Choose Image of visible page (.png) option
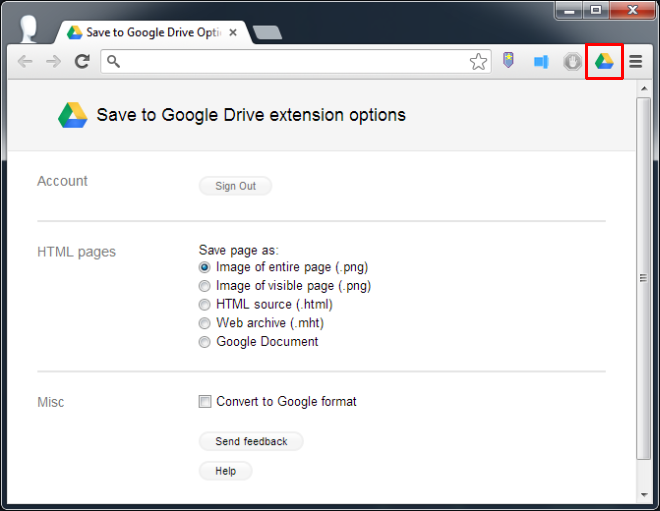The image size is (660, 511). (205, 286)
